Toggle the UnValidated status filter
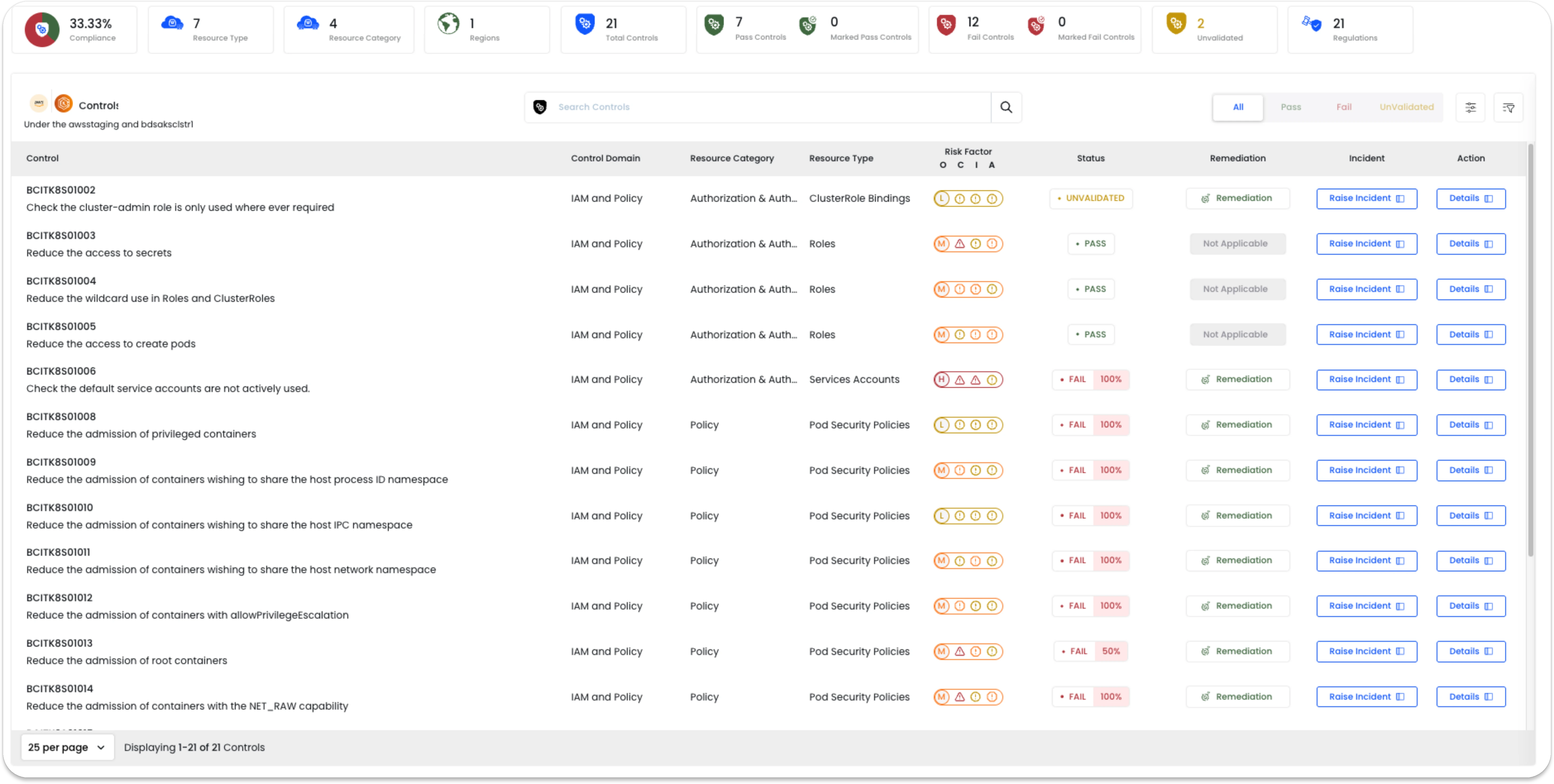 click(x=1407, y=107)
